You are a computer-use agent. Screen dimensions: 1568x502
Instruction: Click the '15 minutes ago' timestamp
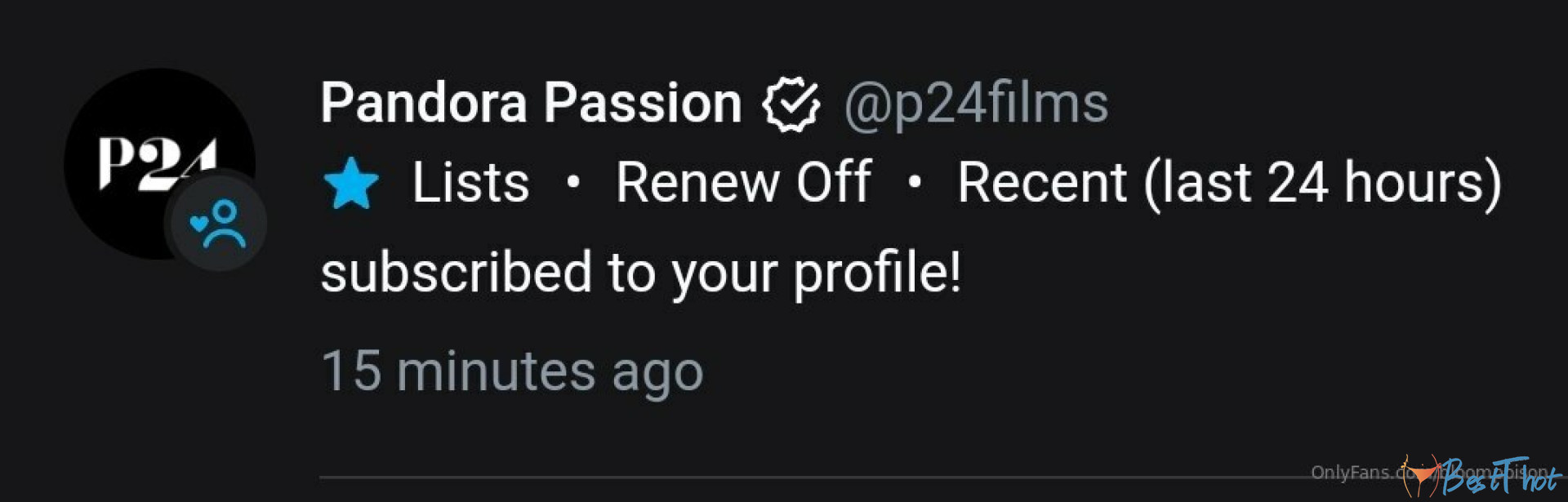click(x=512, y=371)
